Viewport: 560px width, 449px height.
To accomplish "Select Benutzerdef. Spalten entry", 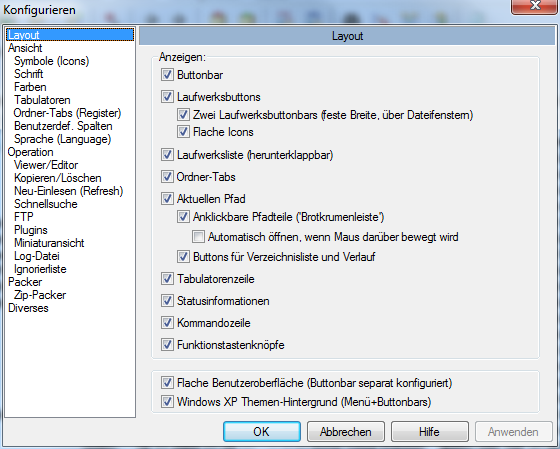I will 63,126.
